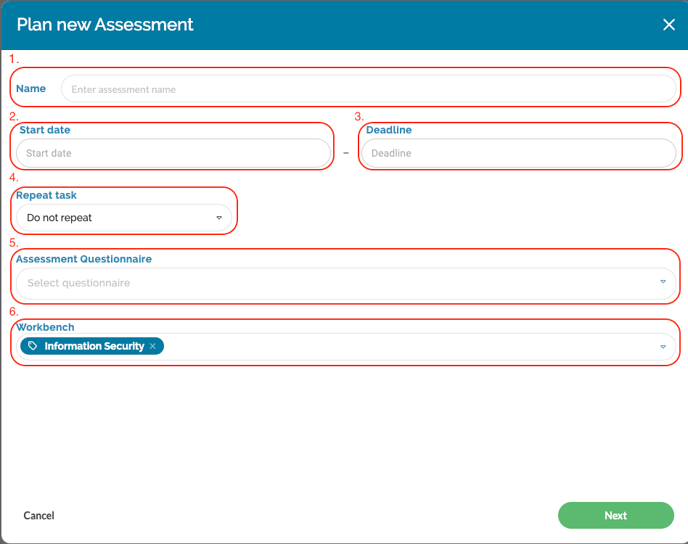The height and width of the screenshot is (544, 688).
Task: Click the Assessment Questionnaire label
Action: coord(84,259)
